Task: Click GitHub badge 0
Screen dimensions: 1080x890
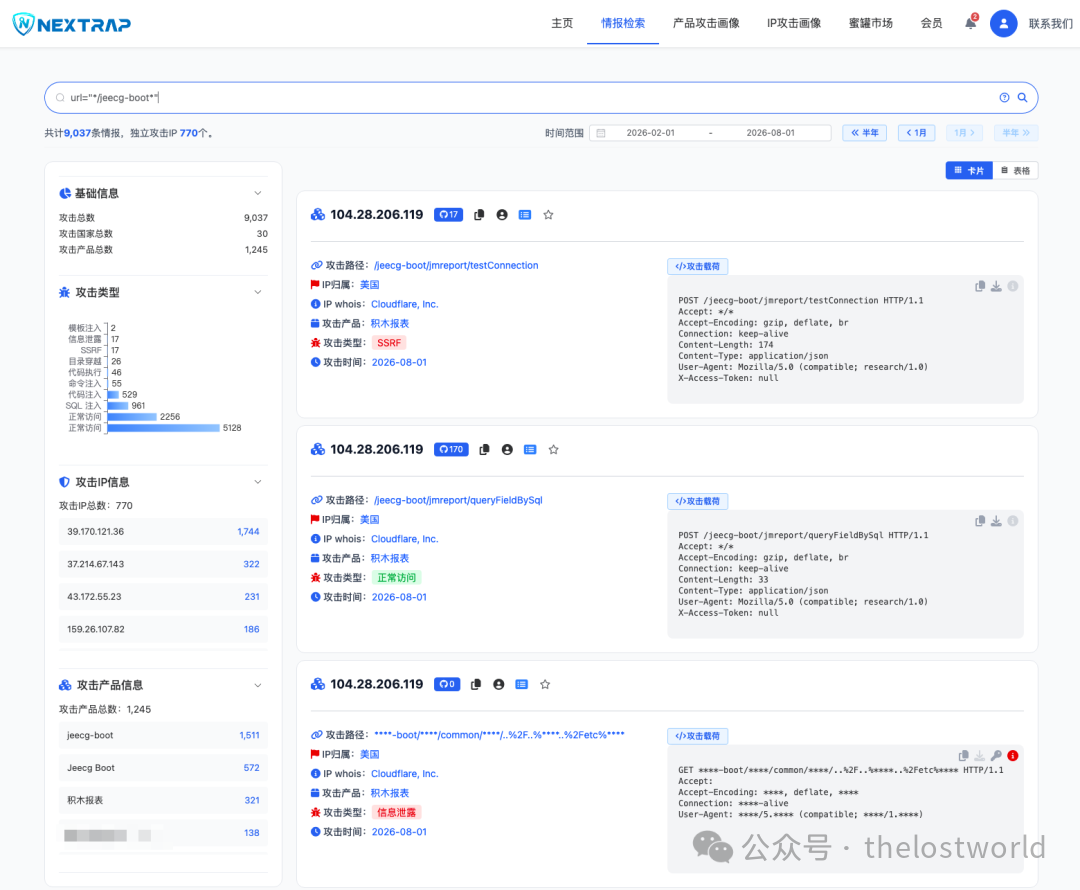Action: point(447,685)
